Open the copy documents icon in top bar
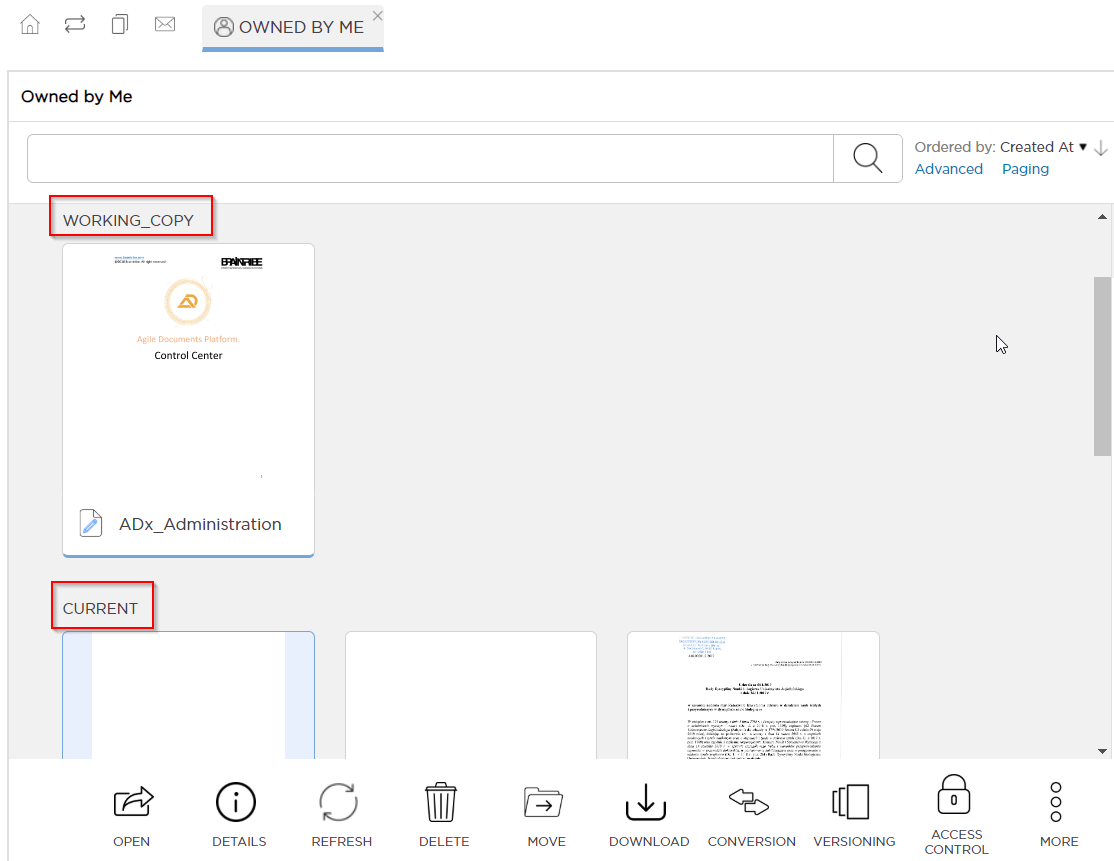Viewport: 1114px width, 861px height. pos(120,25)
